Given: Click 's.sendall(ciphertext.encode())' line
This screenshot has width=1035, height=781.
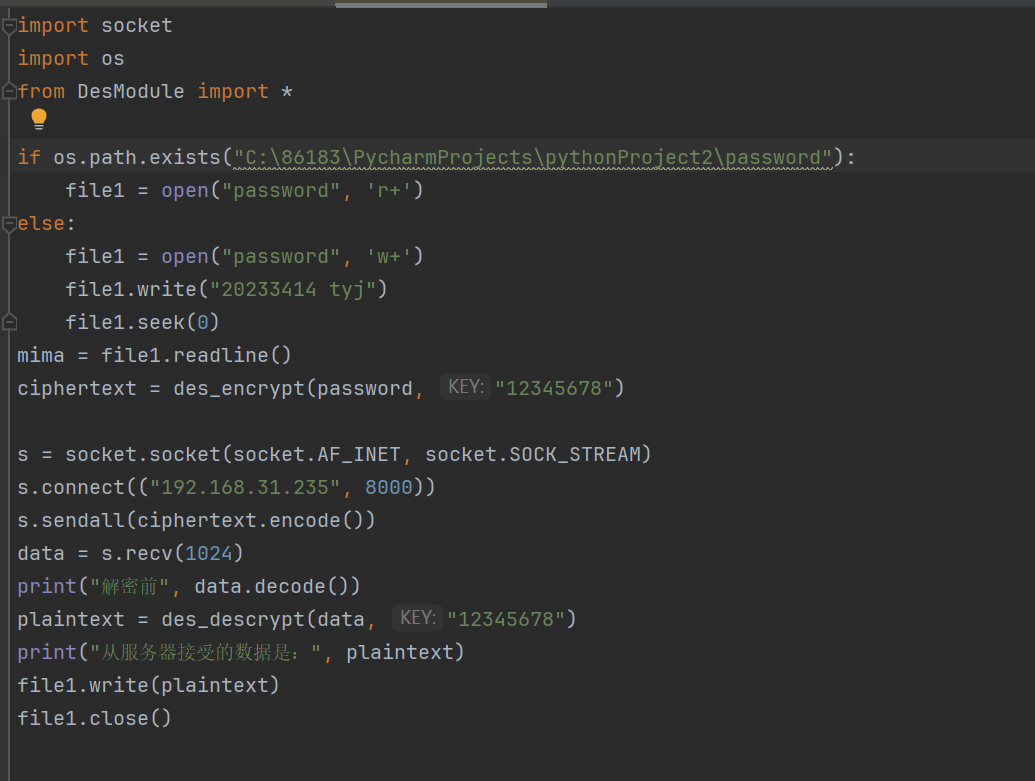Looking at the screenshot, I should [x=197, y=520].
